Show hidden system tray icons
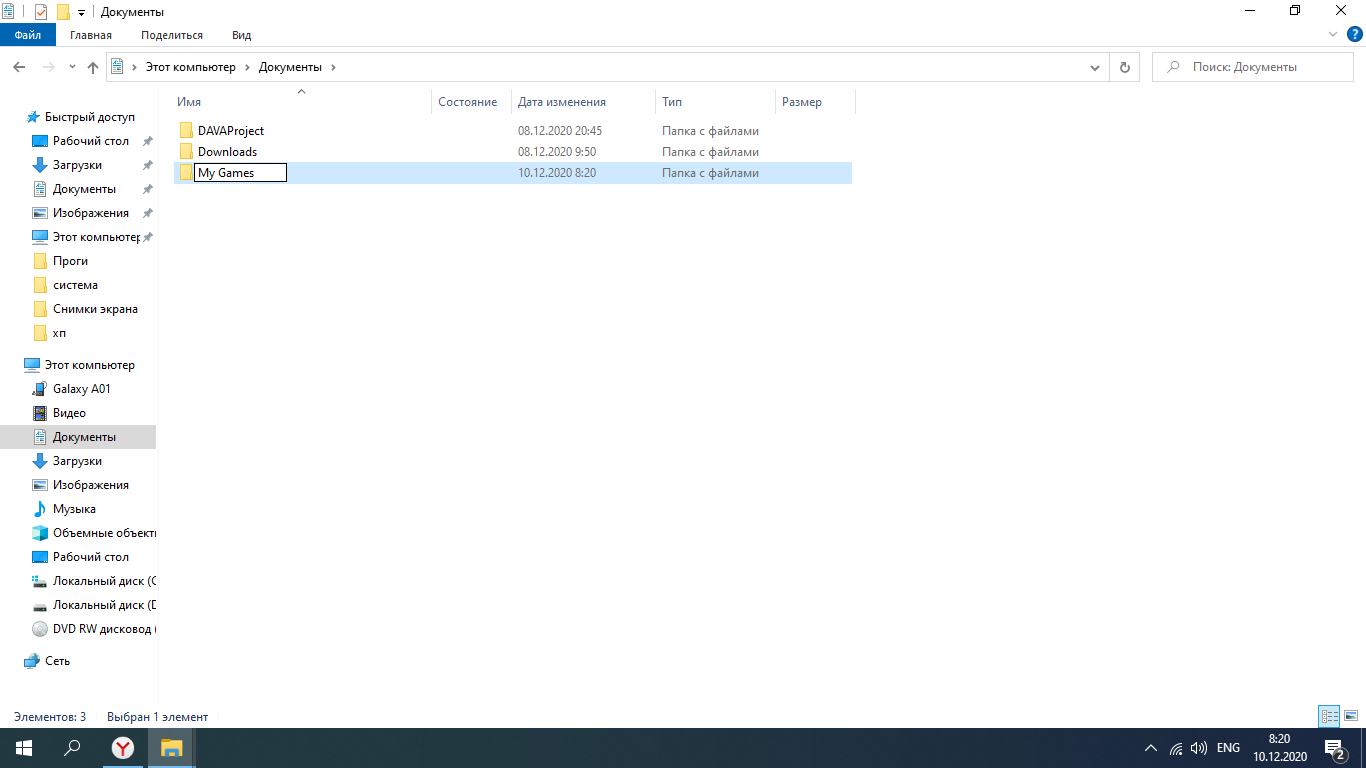 click(1151, 748)
